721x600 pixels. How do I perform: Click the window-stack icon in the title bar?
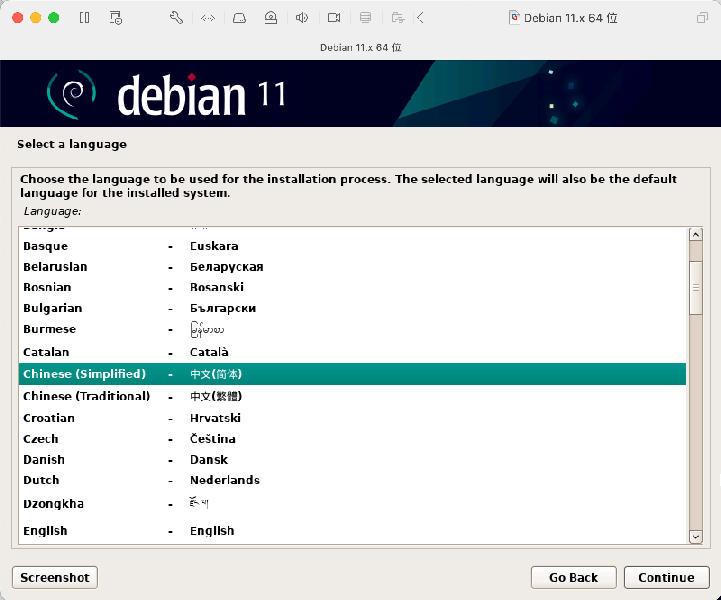pos(702,18)
